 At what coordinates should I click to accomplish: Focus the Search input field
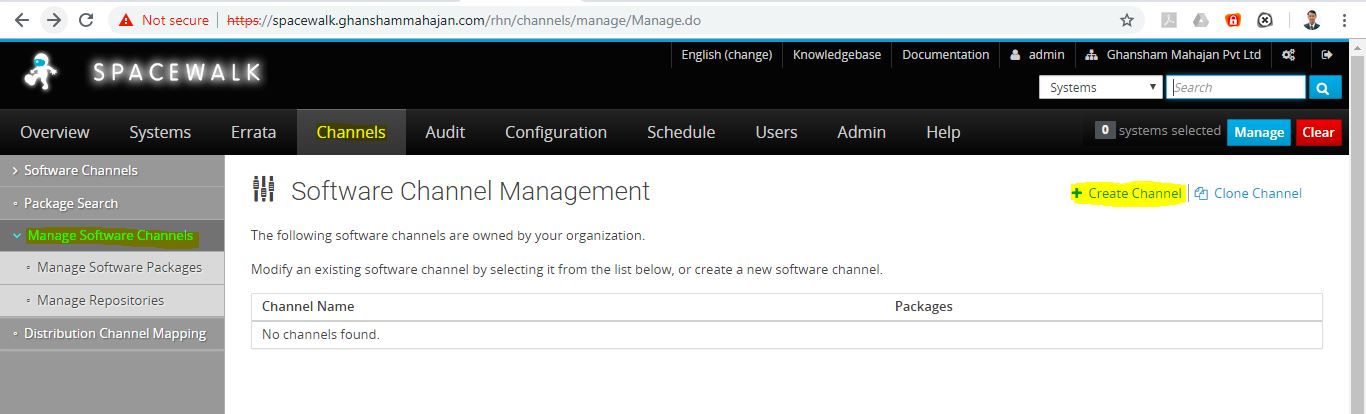1236,88
